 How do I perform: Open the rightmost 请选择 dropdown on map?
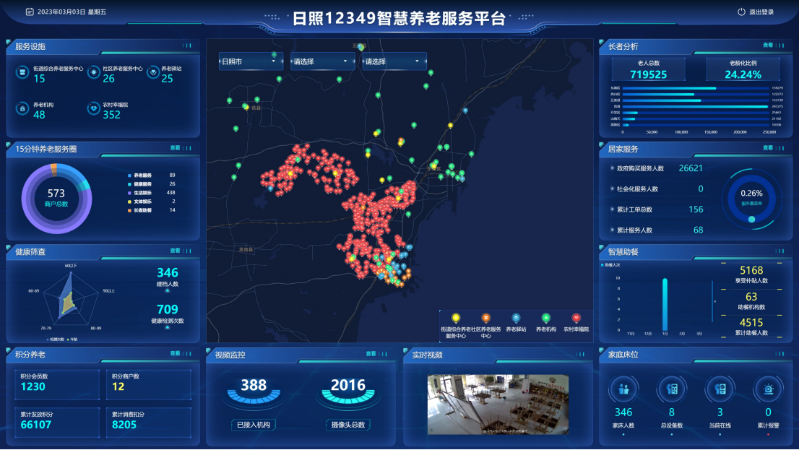click(x=391, y=62)
